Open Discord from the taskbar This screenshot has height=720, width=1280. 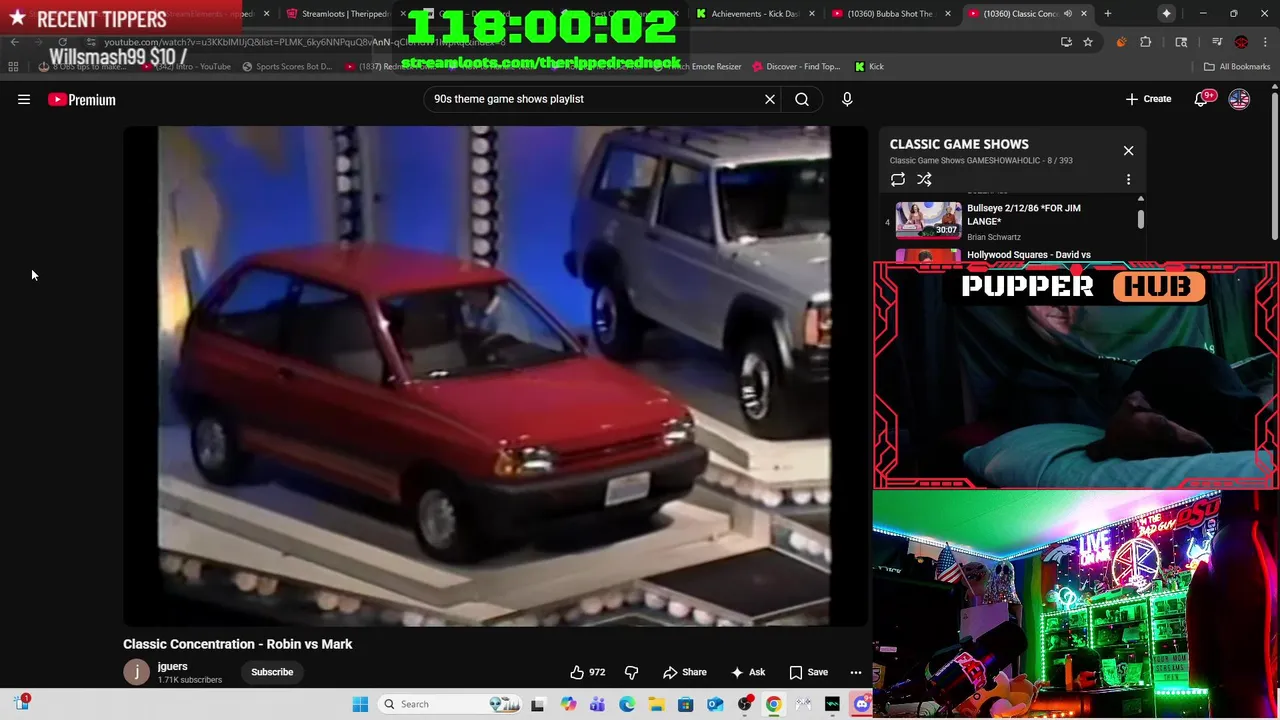[861, 704]
